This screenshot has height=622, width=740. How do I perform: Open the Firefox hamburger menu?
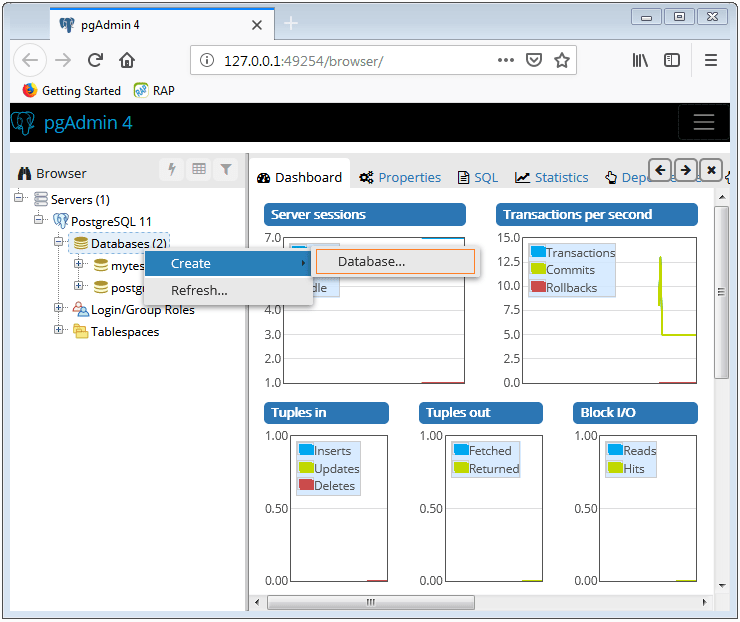click(711, 60)
